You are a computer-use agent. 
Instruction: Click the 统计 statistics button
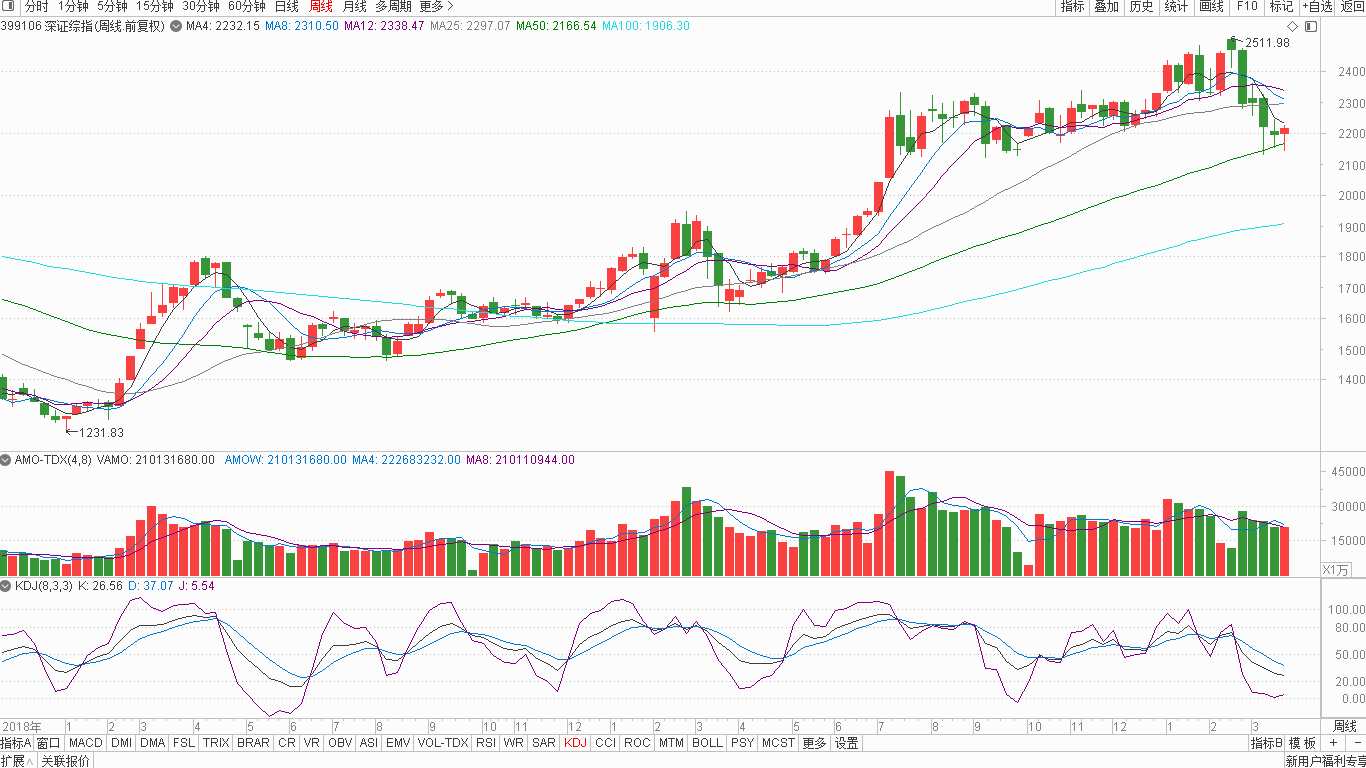[x=1176, y=6]
